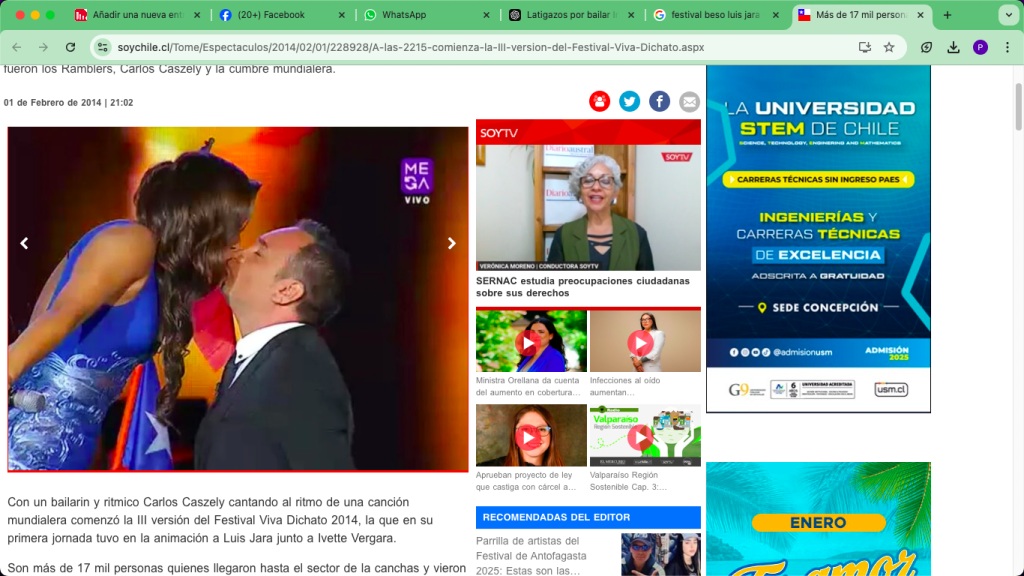Switch to the festival beso luis jara tab
Image resolution: width=1024 pixels, height=576 pixels.
[x=716, y=15]
